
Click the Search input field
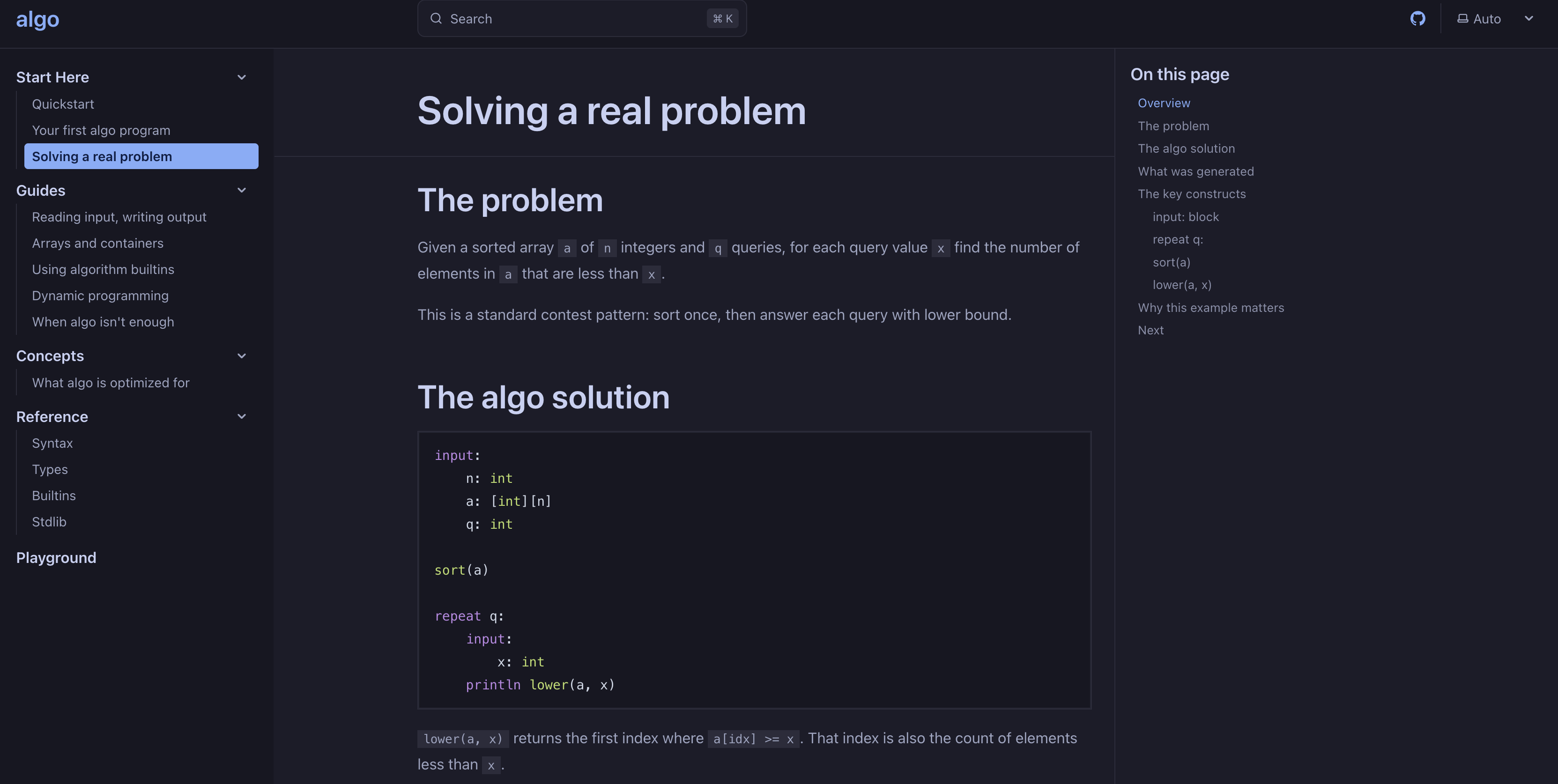tap(581, 18)
